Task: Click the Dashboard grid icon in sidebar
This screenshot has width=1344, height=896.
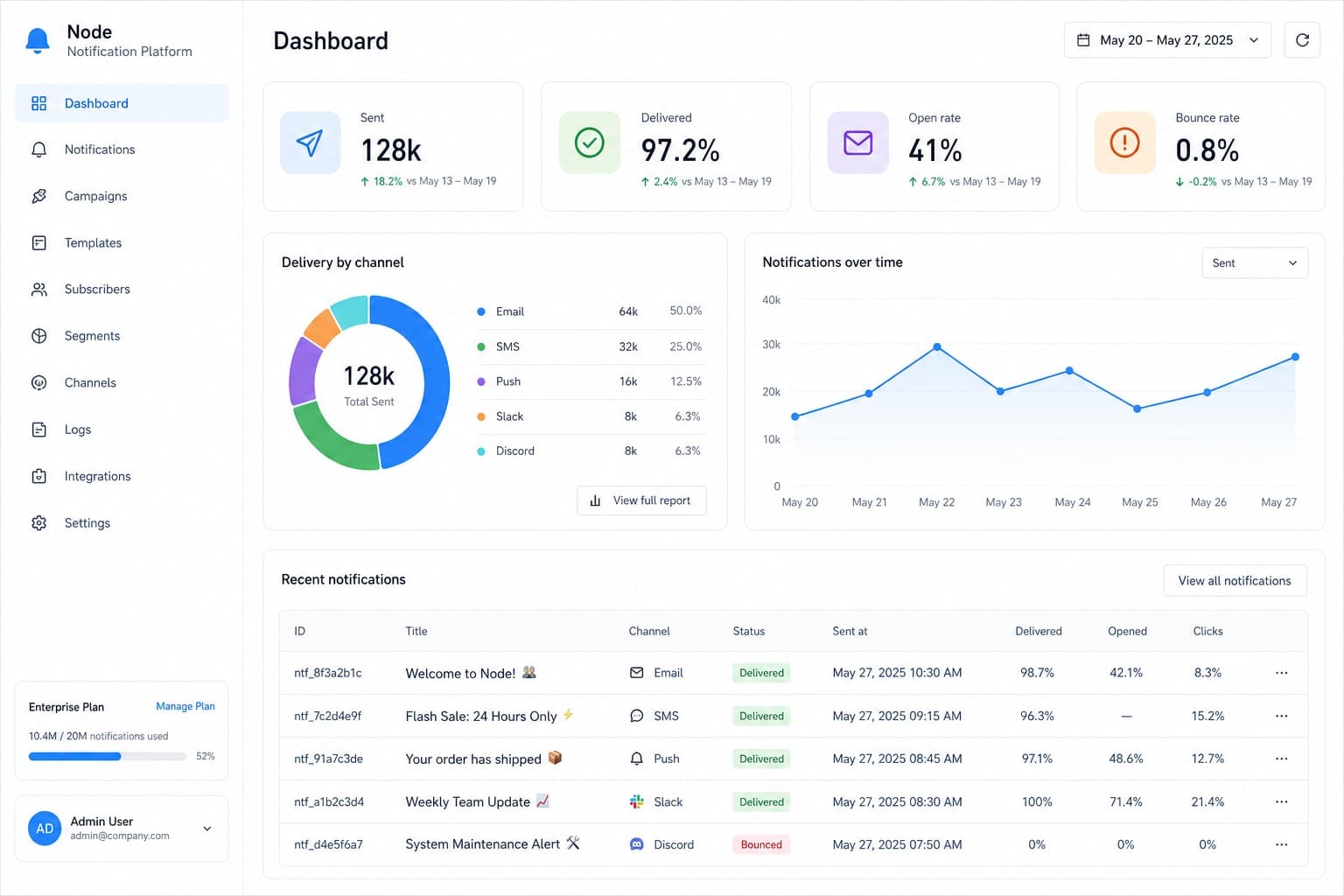Action: pos(38,103)
